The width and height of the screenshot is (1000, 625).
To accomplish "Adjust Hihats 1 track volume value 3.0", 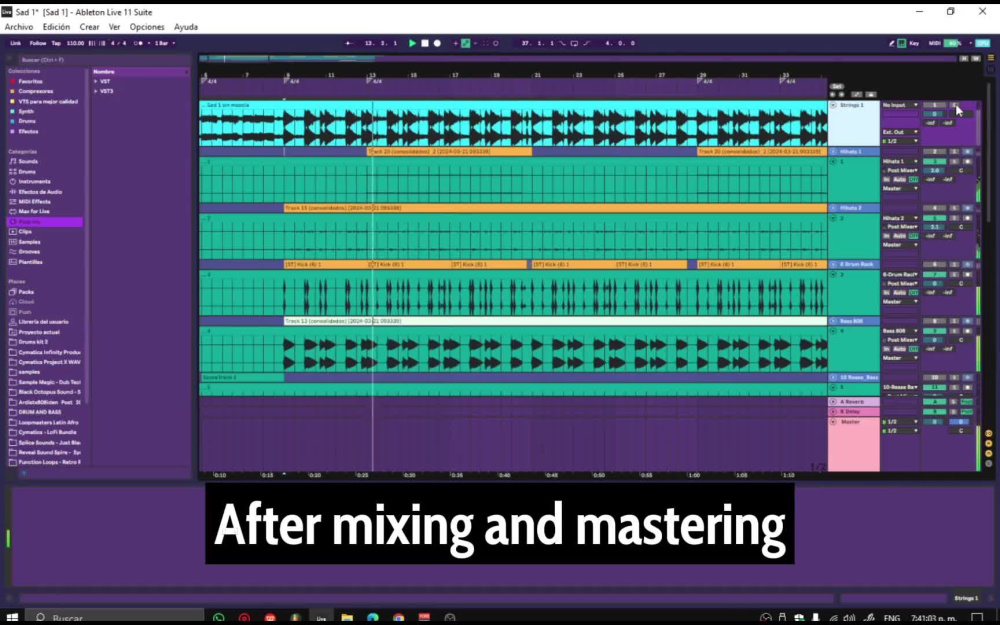I will [x=934, y=171].
